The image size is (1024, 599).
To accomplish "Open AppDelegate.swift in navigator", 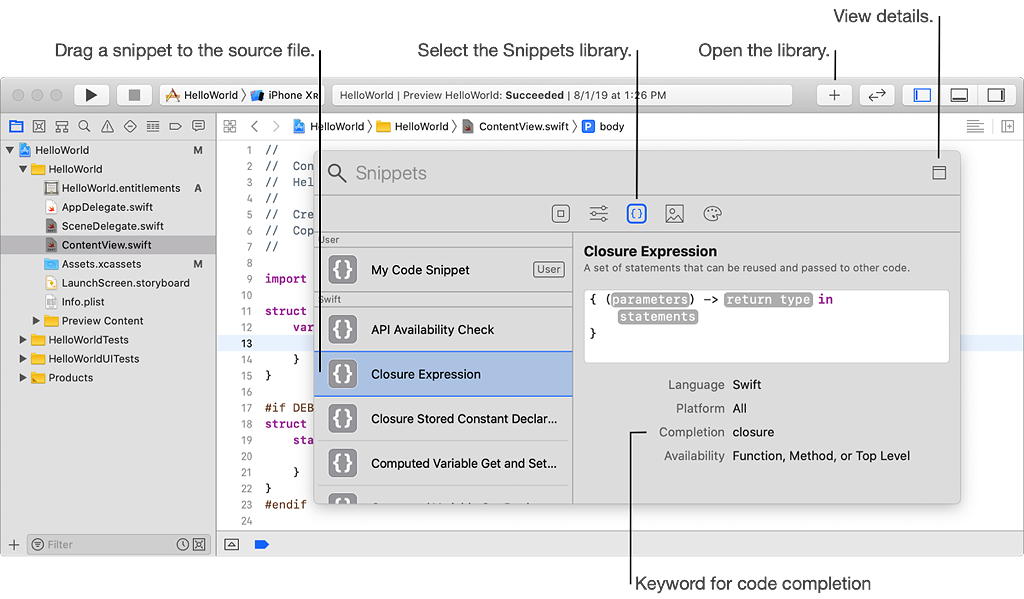I will [108, 207].
